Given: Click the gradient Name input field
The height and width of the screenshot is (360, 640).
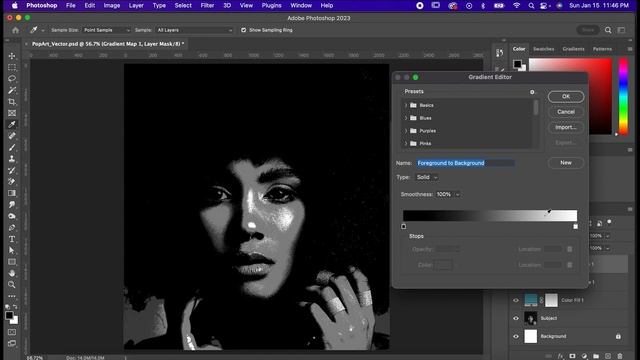Looking at the screenshot, I should point(466,163).
